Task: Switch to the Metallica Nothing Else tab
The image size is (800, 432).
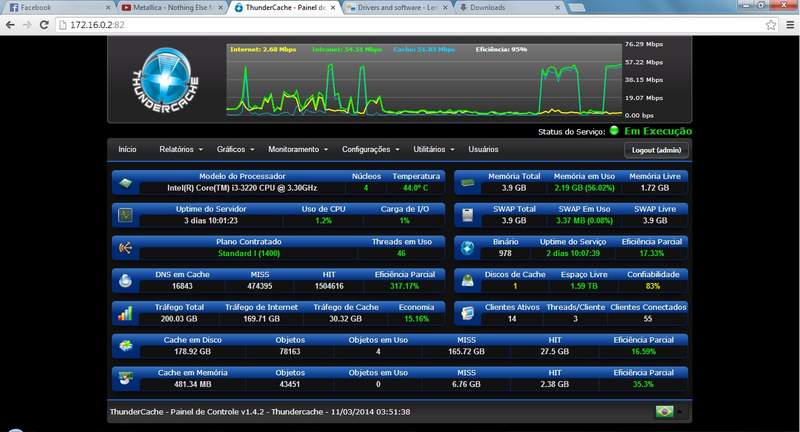Action: [x=171, y=8]
